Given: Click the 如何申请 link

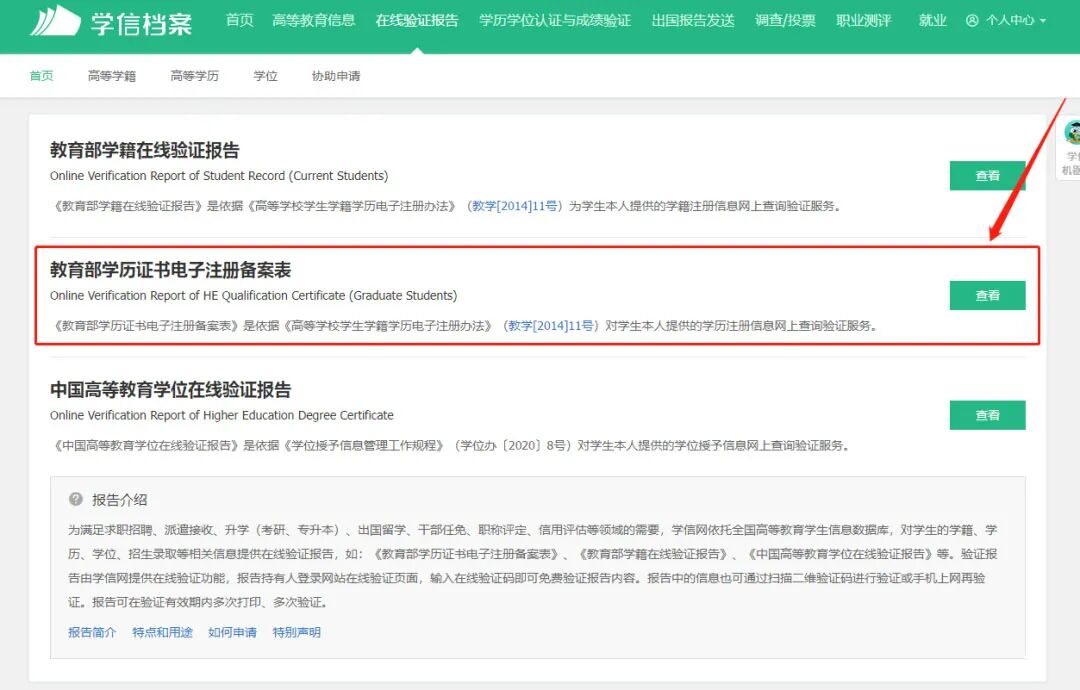Looking at the screenshot, I should (x=232, y=631).
